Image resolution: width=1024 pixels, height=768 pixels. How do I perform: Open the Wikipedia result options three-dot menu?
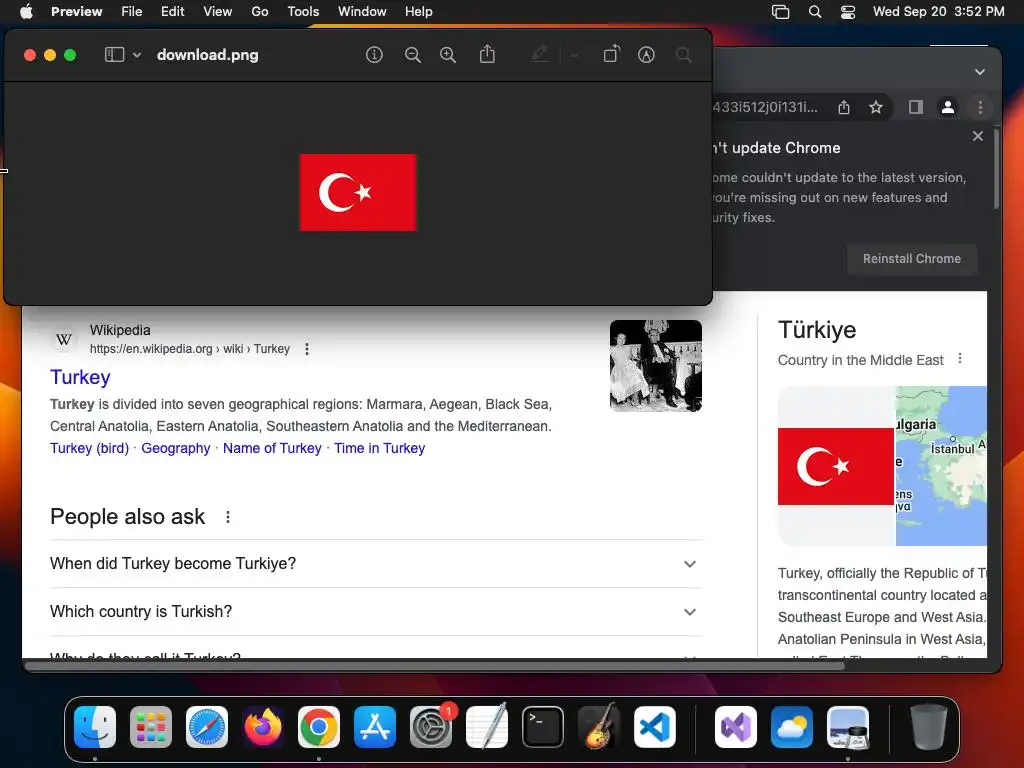307,349
